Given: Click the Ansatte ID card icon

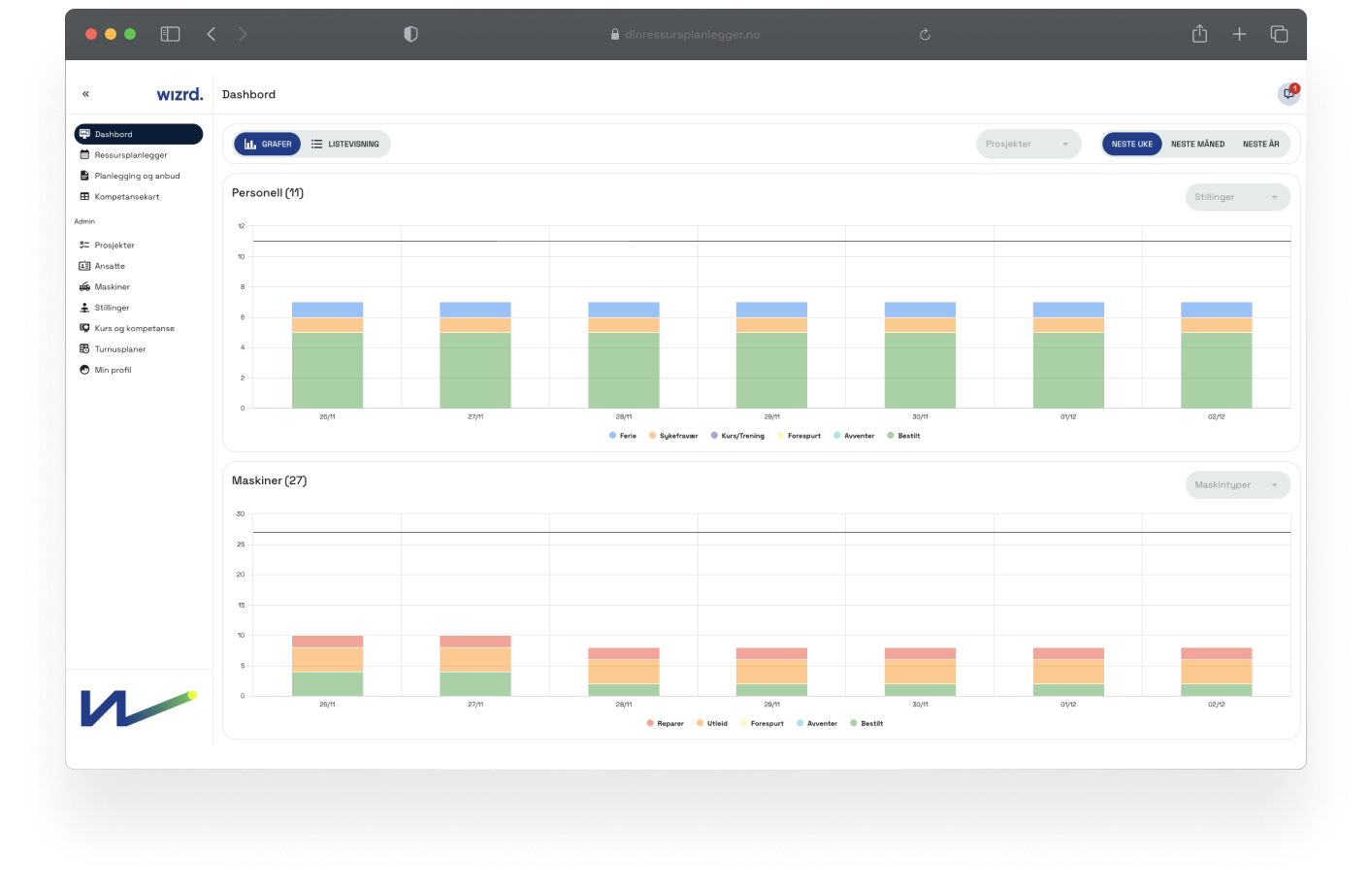Looking at the screenshot, I should pyautogui.click(x=84, y=266).
